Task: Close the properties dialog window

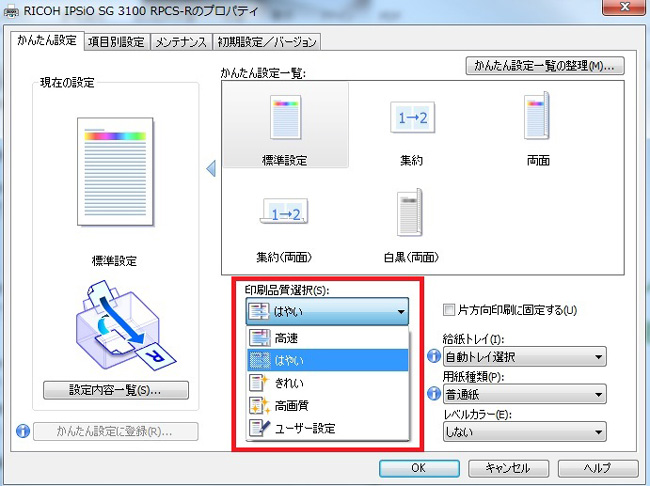Action: (624, 7)
